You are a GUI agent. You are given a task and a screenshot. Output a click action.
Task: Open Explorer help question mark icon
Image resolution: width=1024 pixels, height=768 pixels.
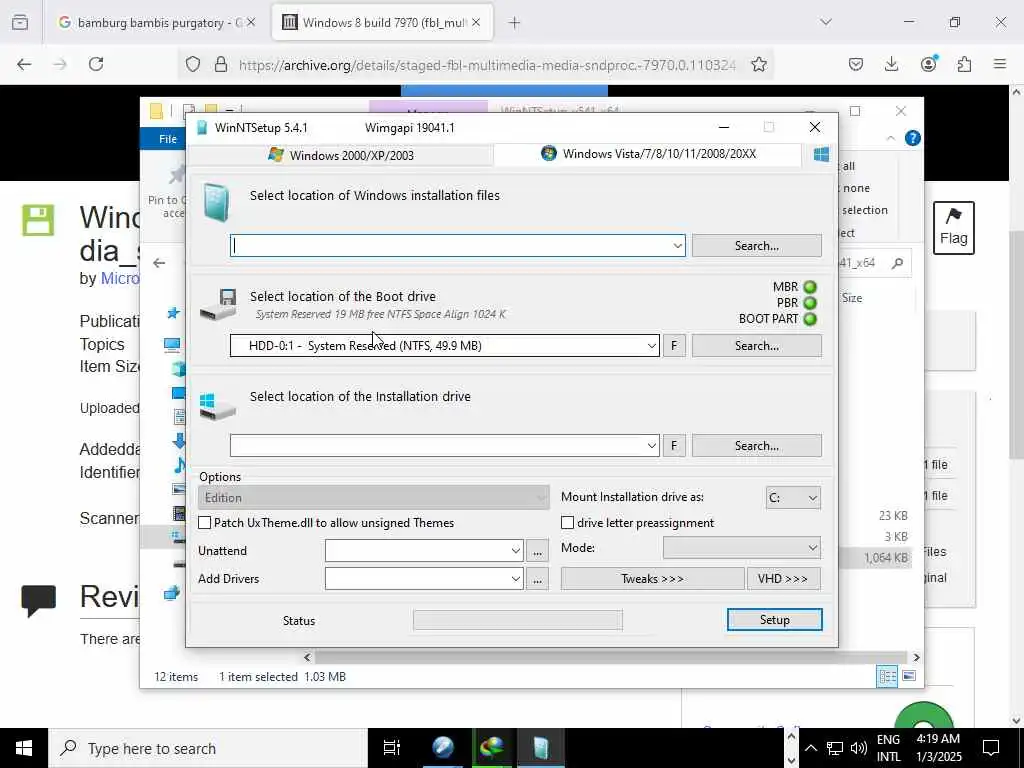pos(912,138)
